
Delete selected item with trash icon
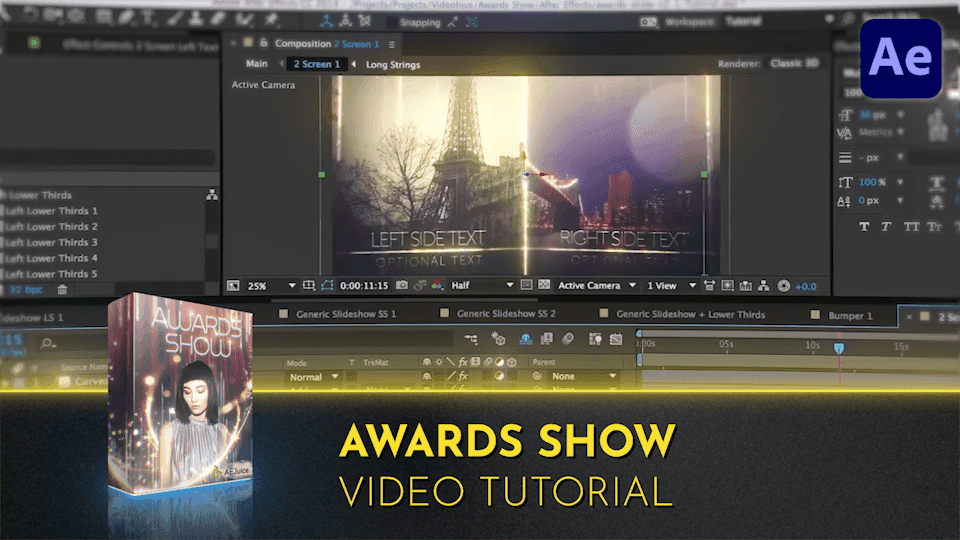[62, 290]
